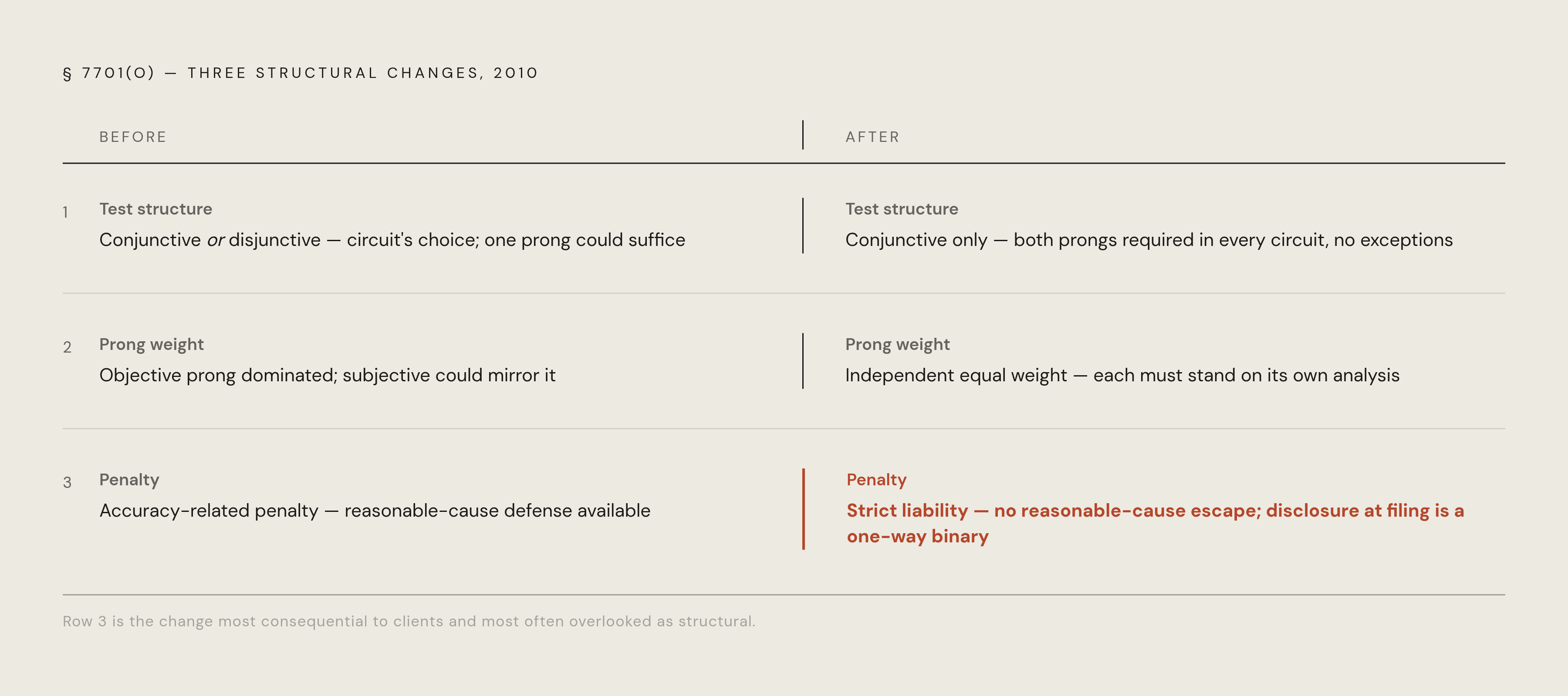The image size is (1568, 696).
Task: Select the BEFORE column header
Action: coord(133,137)
